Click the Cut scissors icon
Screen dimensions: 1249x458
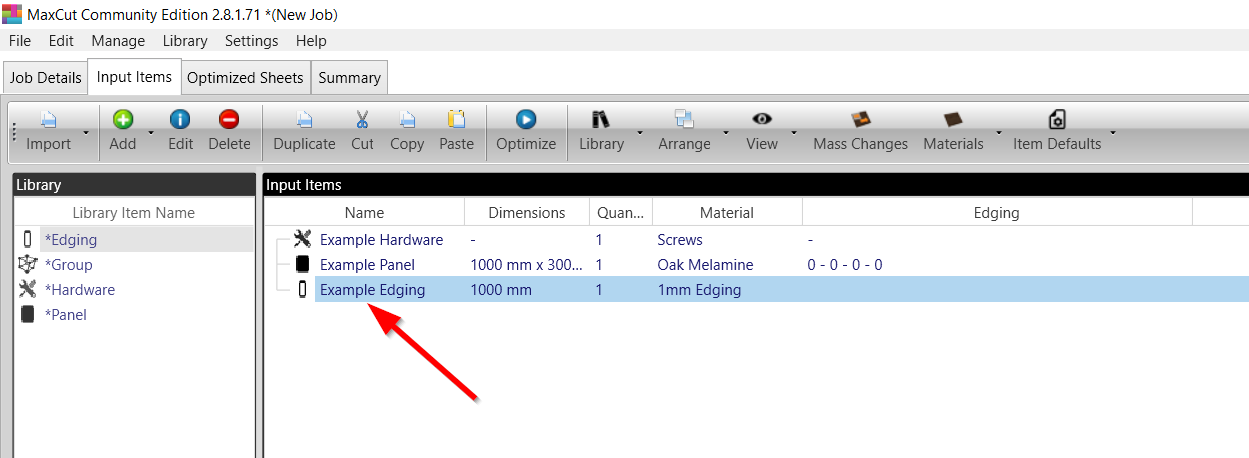[x=362, y=120]
